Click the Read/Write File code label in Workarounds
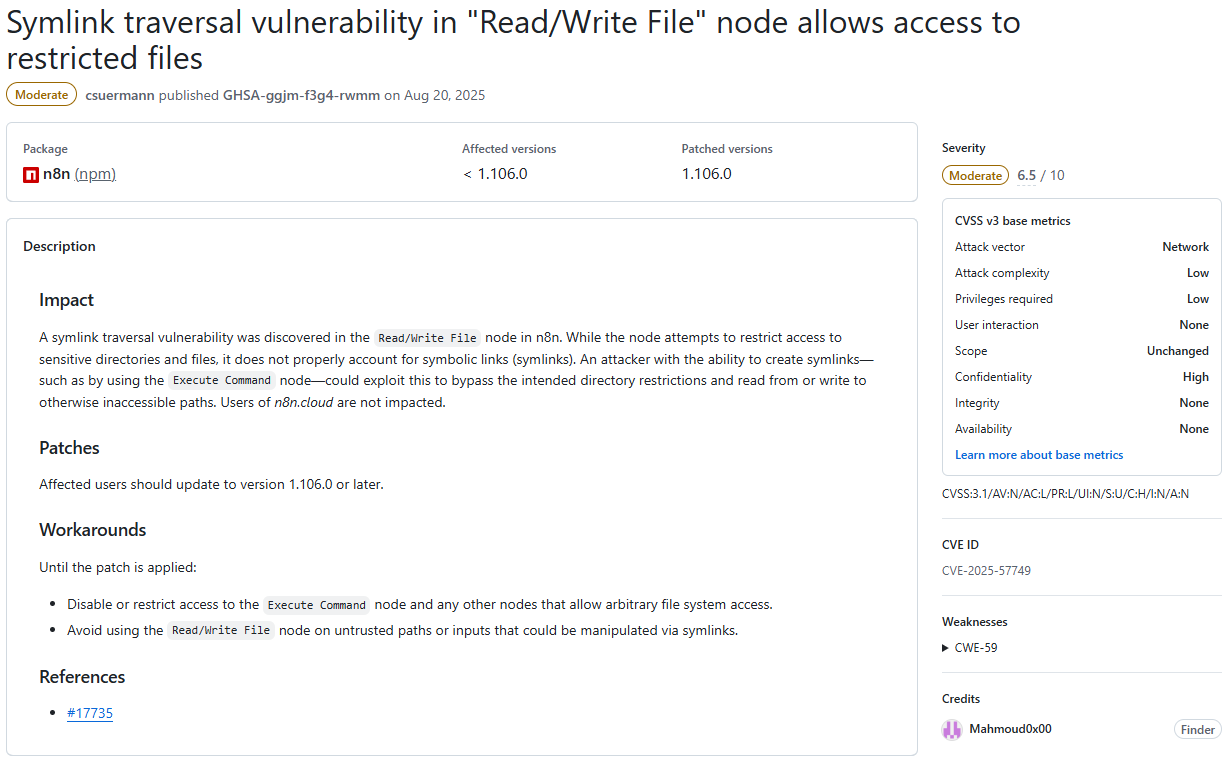 (220, 631)
